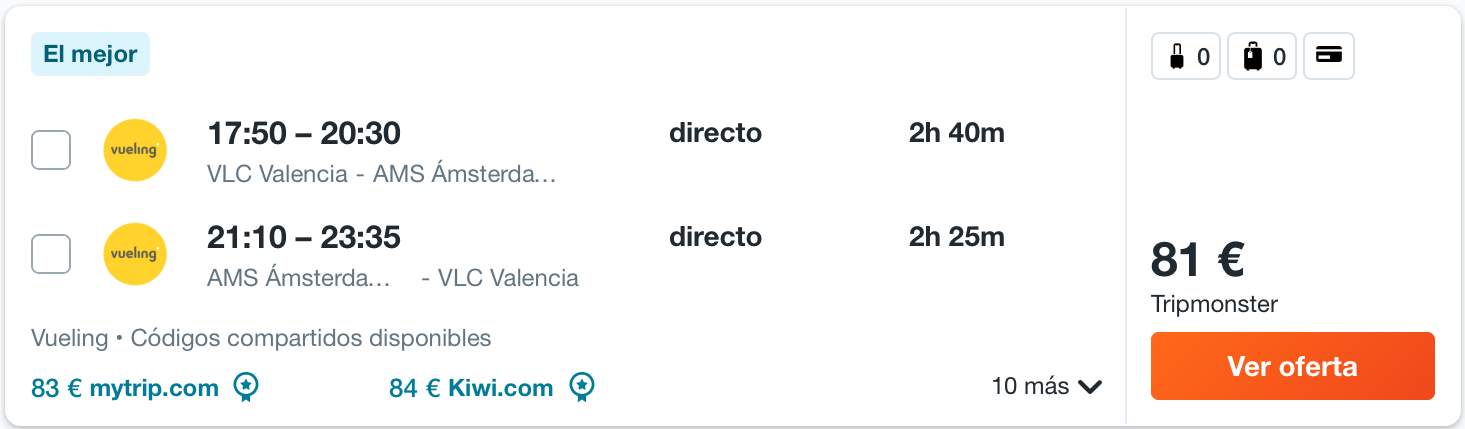Click the badge icon next to Kiwi.com
The height and width of the screenshot is (429, 1465).
[x=582, y=387]
